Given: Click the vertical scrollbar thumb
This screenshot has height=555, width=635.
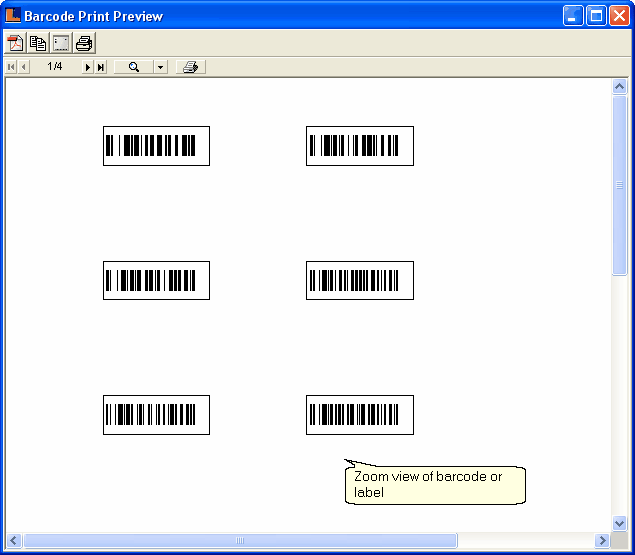Looking at the screenshot, I should pos(619,185).
